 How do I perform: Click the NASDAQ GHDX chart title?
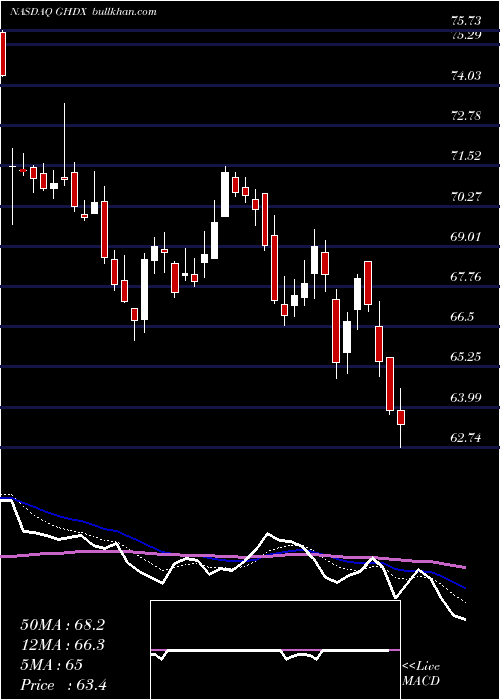point(50,12)
